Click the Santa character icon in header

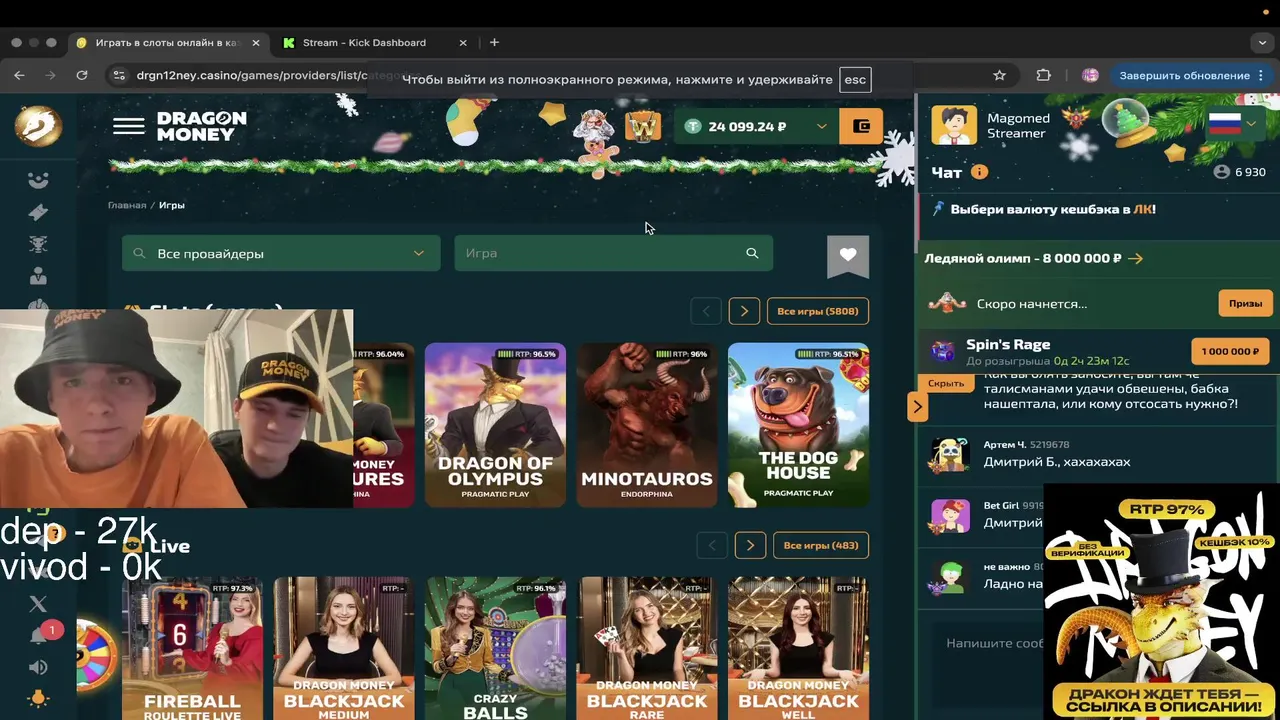(x=594, y=128)
